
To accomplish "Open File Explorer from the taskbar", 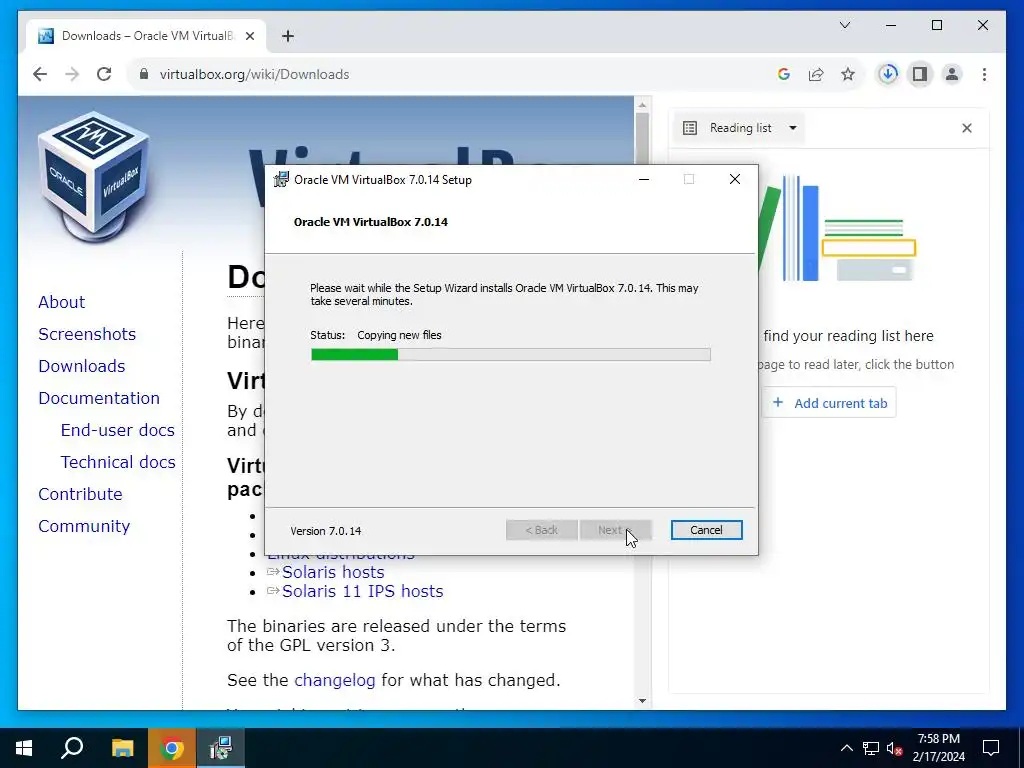I will pyautogui.click(x=122, y=748).
